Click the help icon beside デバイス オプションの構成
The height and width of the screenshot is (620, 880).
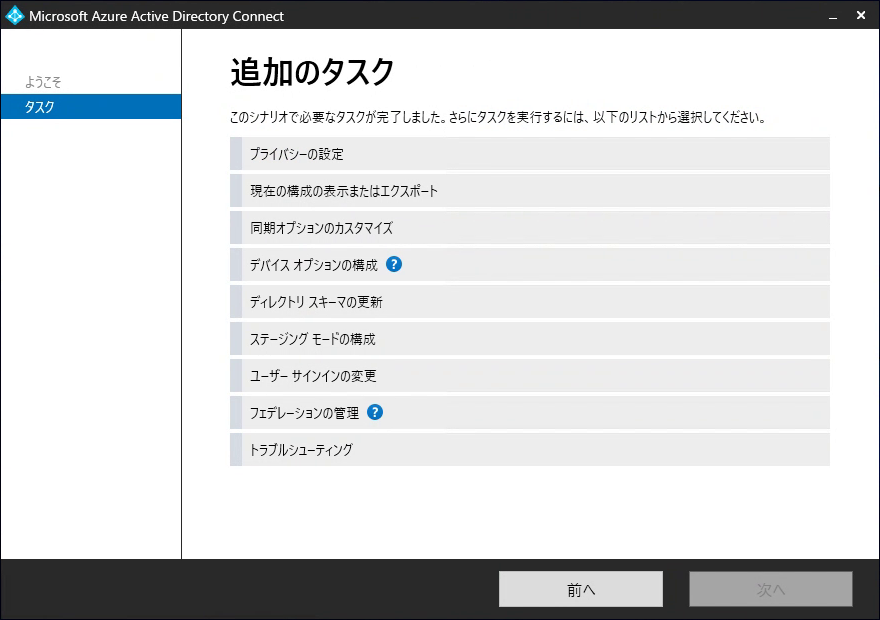coord(394,264)
